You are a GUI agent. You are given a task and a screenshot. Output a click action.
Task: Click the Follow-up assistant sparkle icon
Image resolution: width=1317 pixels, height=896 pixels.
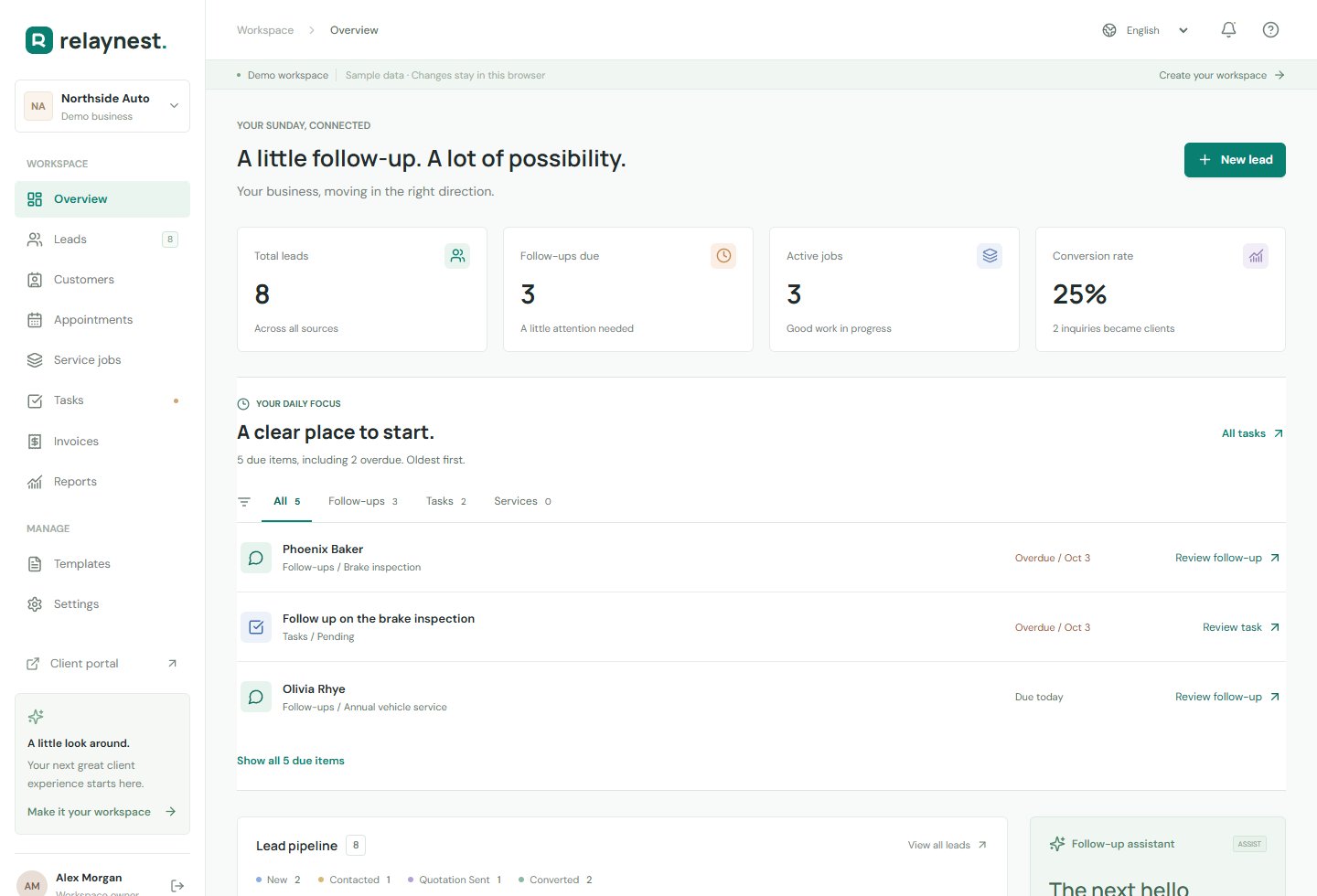point(1057,844)
